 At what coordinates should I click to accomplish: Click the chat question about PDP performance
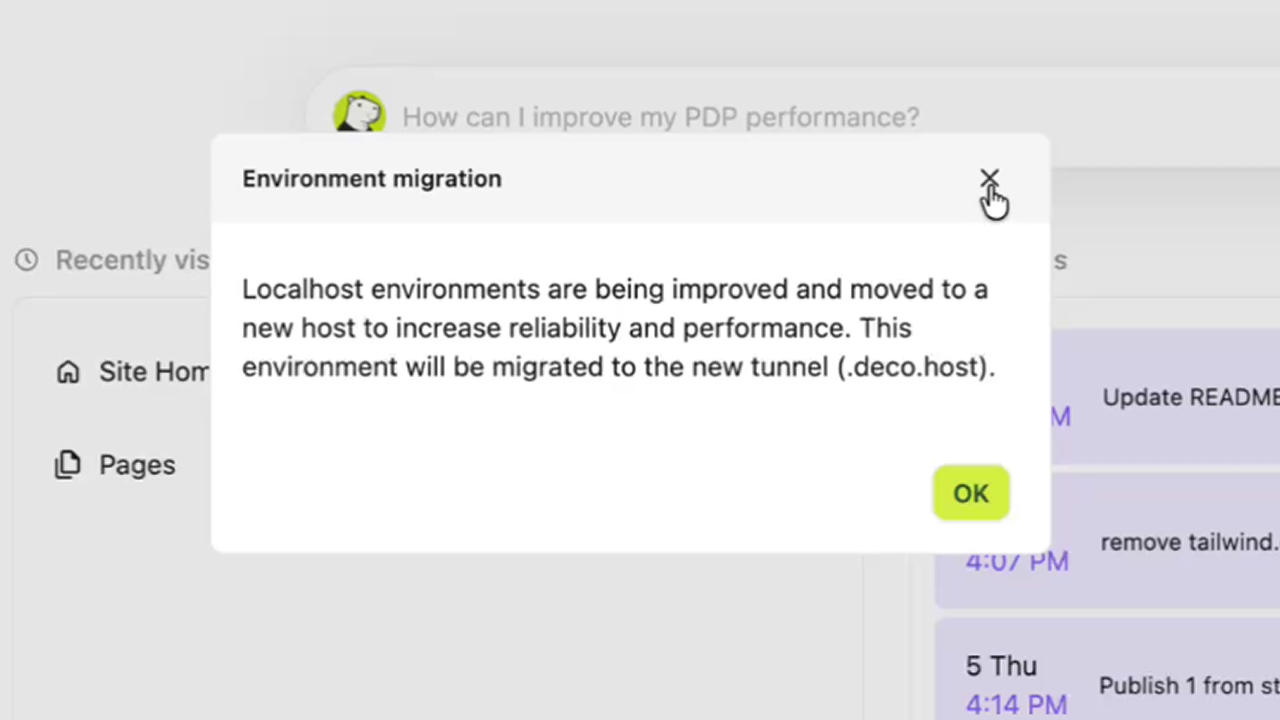point(660,117)
